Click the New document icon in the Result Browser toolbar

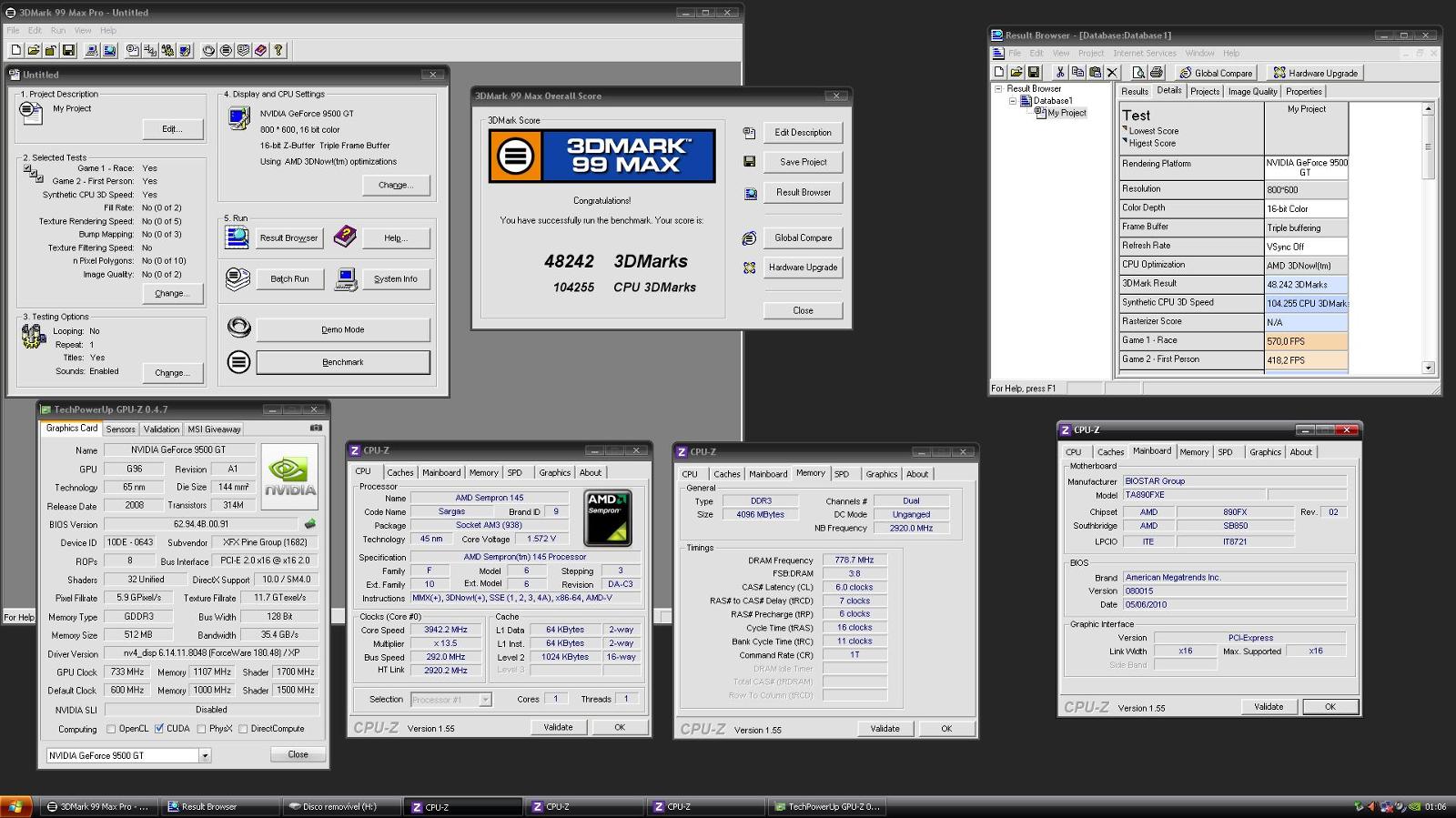[x=999, y=72]
